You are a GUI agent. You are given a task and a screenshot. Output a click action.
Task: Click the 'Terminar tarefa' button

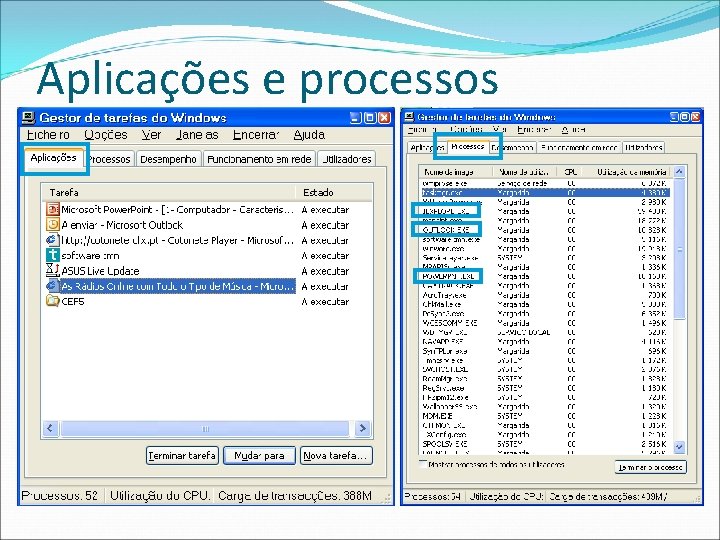pos(182,456)
